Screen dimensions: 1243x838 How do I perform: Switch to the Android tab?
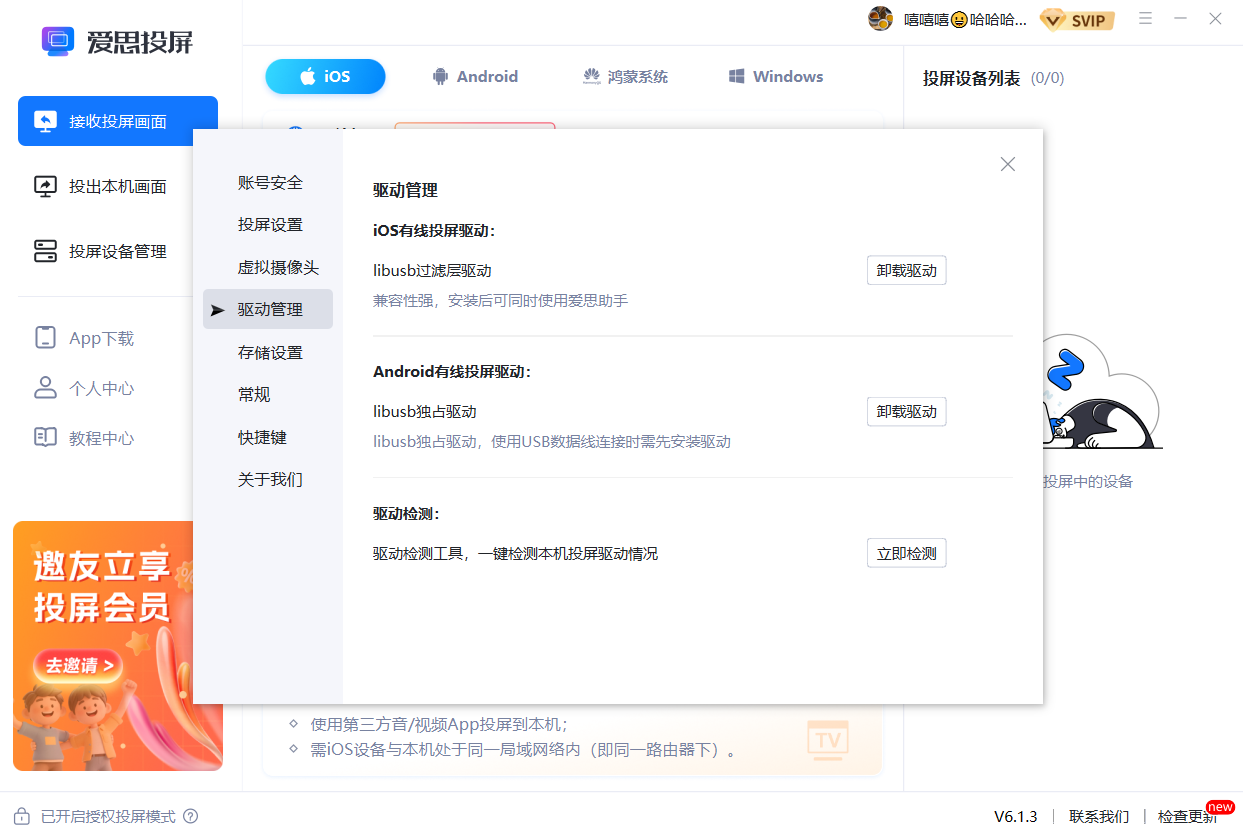[x=474, y=76]
